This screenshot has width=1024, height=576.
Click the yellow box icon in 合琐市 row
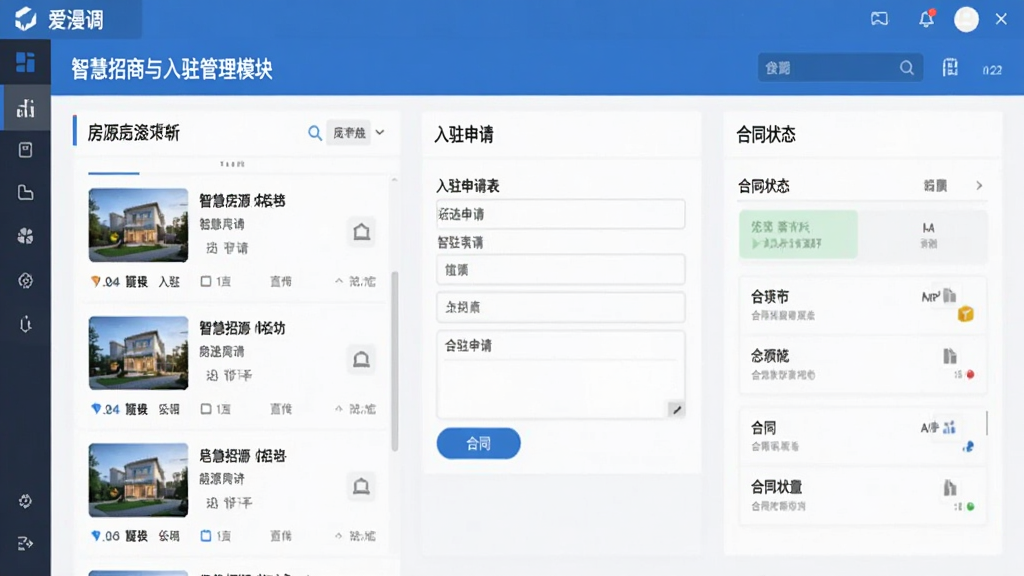[965, 315]
